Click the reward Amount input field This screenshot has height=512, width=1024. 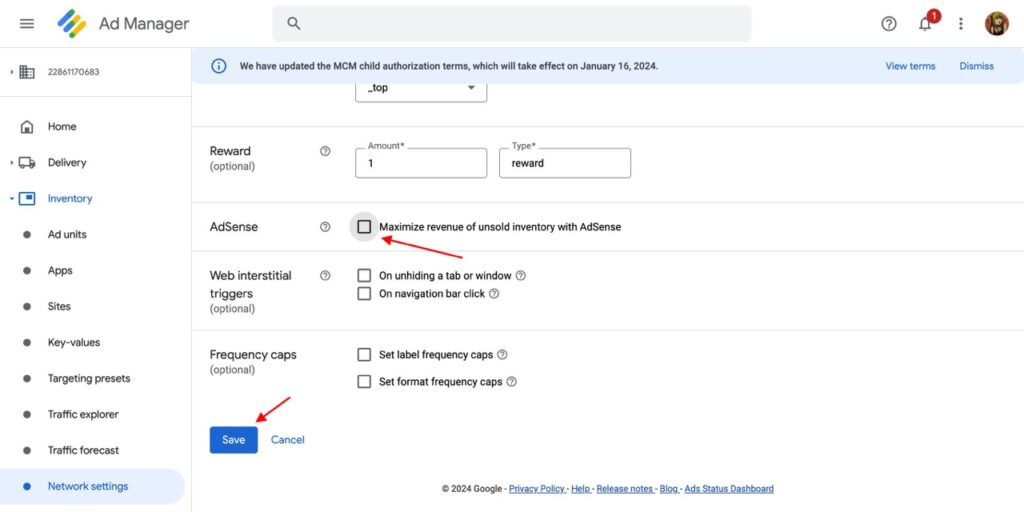[x=420, y=163]
